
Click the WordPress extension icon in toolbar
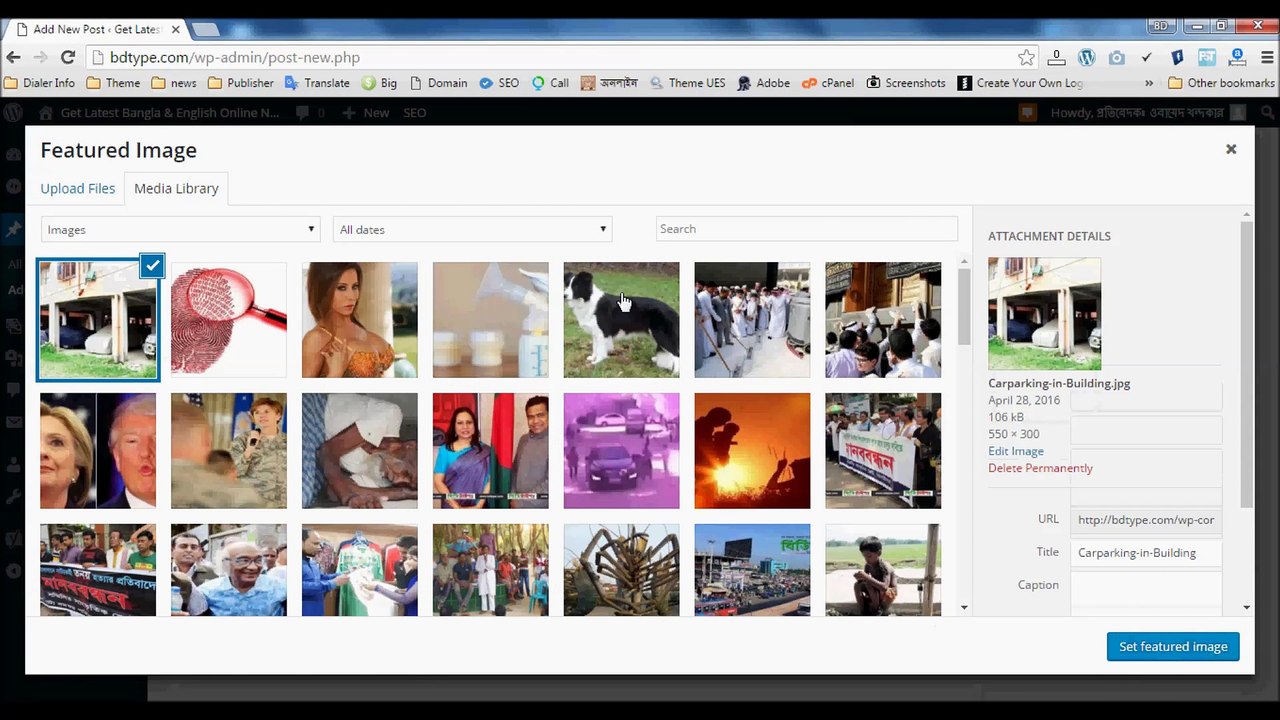[1087, 58]
